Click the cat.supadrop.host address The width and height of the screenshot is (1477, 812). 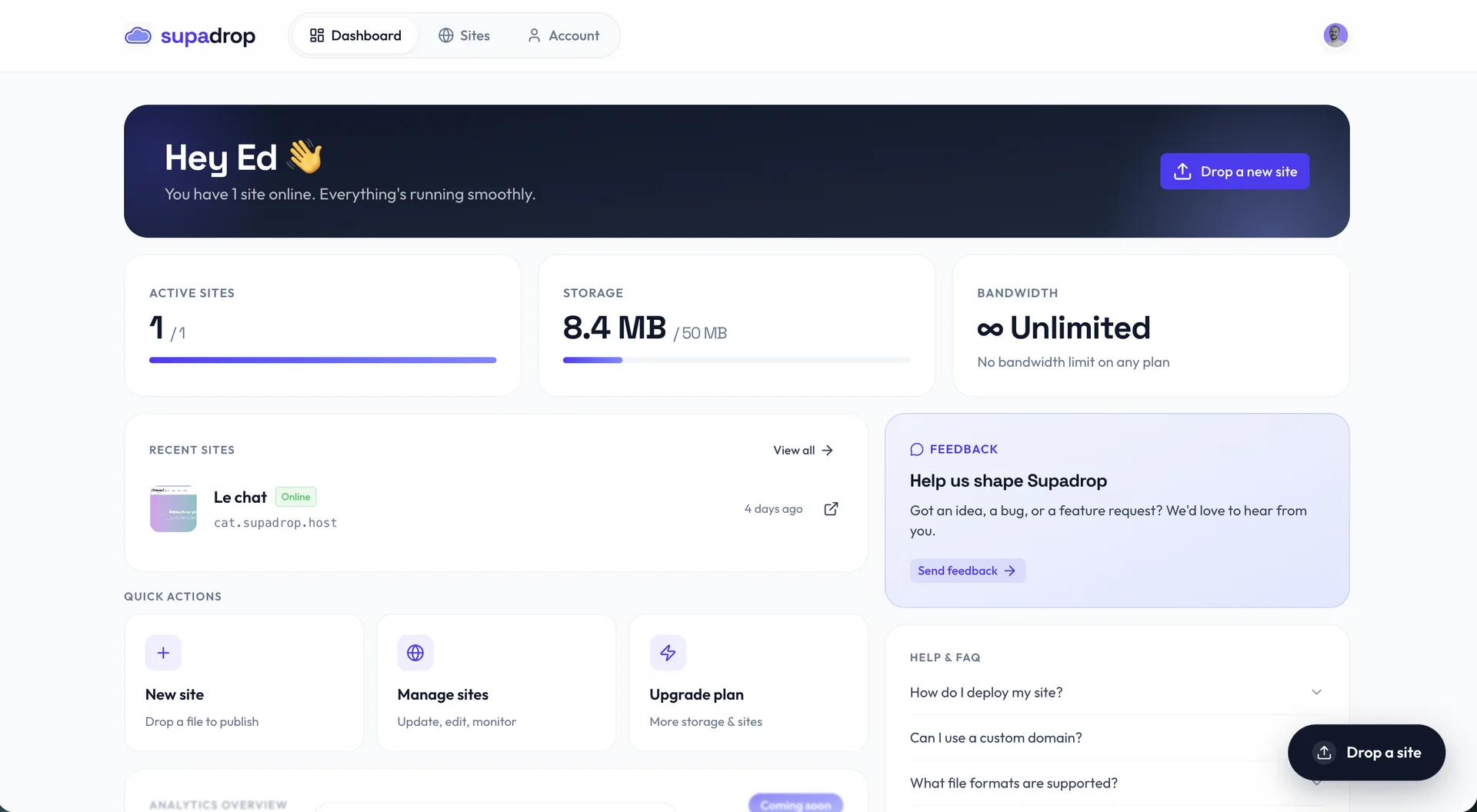(275, 523)
